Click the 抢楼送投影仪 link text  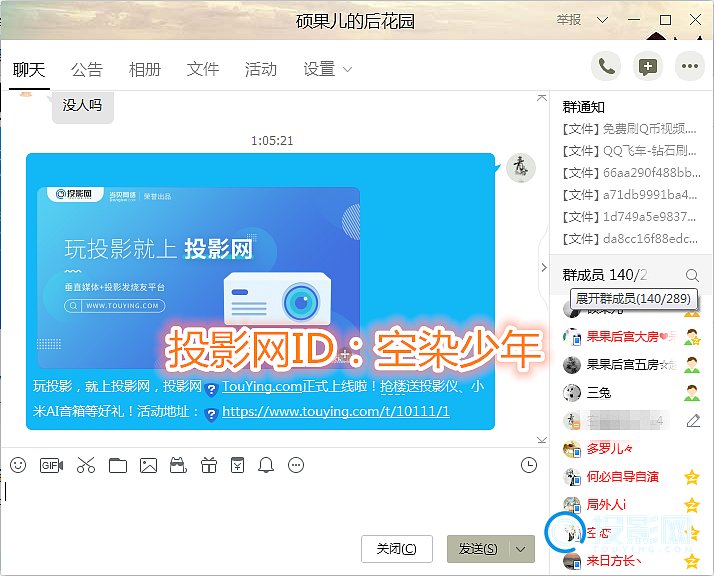418,386
